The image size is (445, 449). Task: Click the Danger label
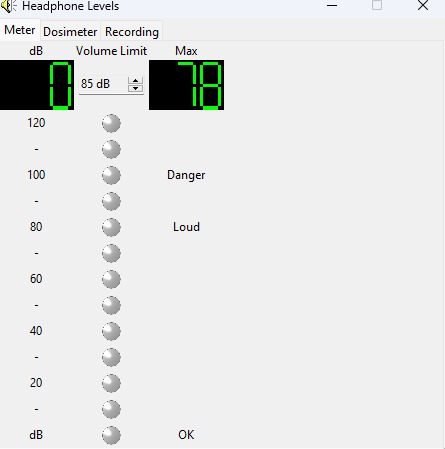pyautogui.click(x=186, y=175)
